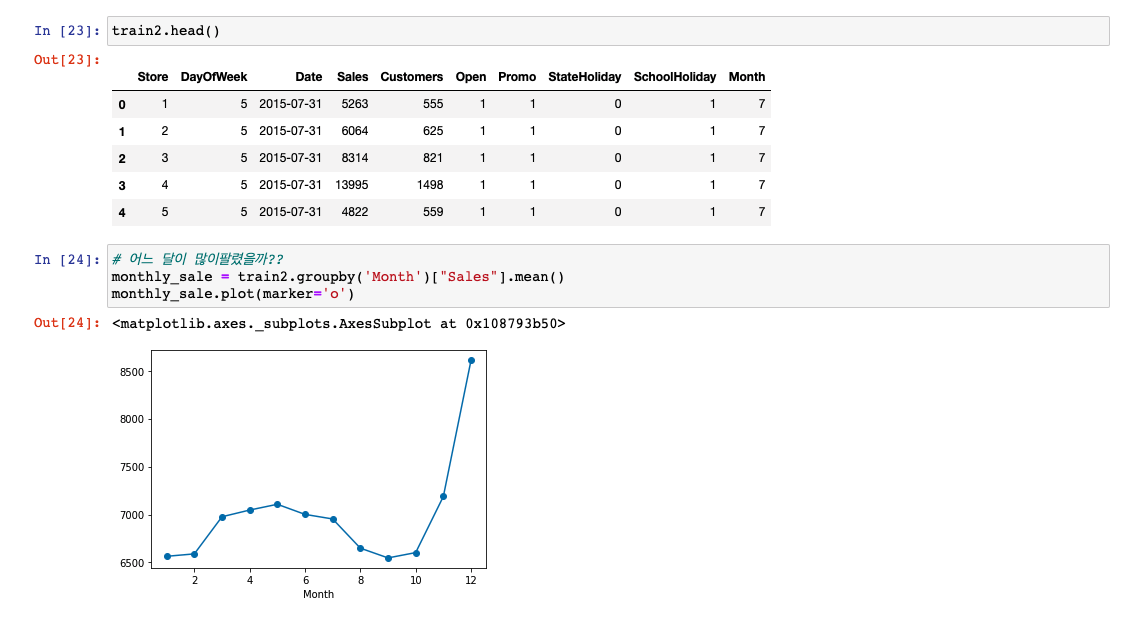Click the Out[24] prompt label

click(x=67, y=322)
